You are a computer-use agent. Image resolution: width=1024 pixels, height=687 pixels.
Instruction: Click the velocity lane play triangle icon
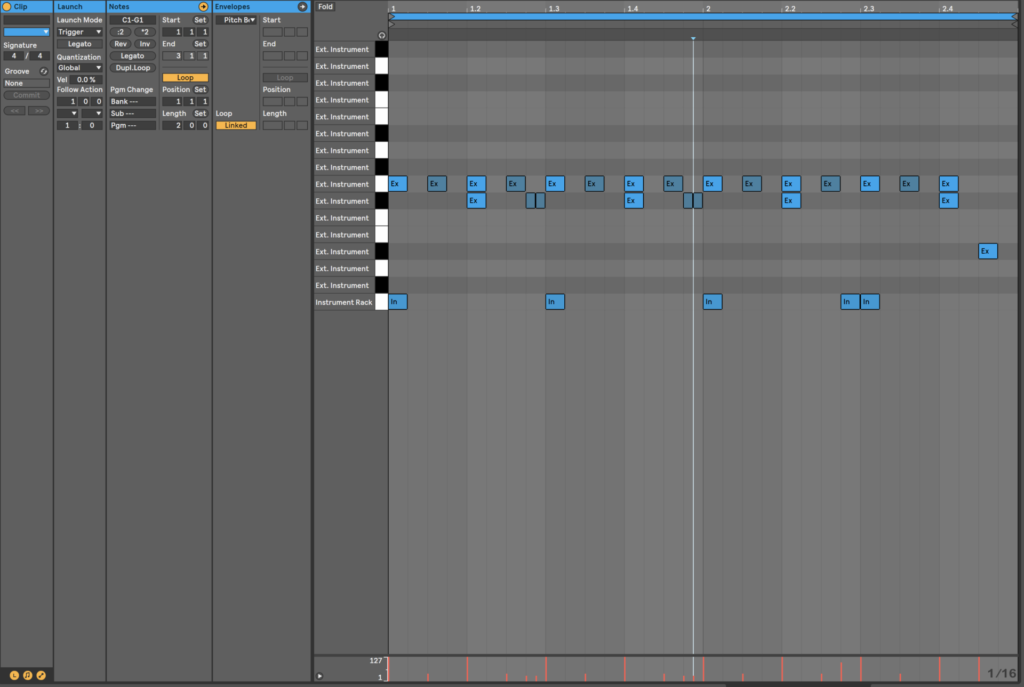click(x=320, y=676)
